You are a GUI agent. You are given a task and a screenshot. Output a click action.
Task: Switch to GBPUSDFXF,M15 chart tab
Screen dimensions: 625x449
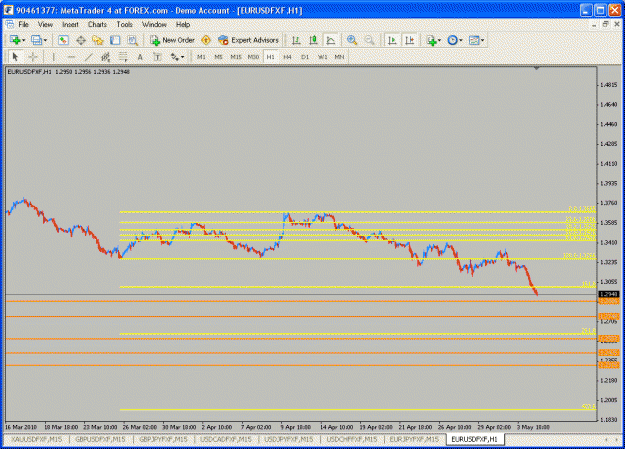point(100,439)
